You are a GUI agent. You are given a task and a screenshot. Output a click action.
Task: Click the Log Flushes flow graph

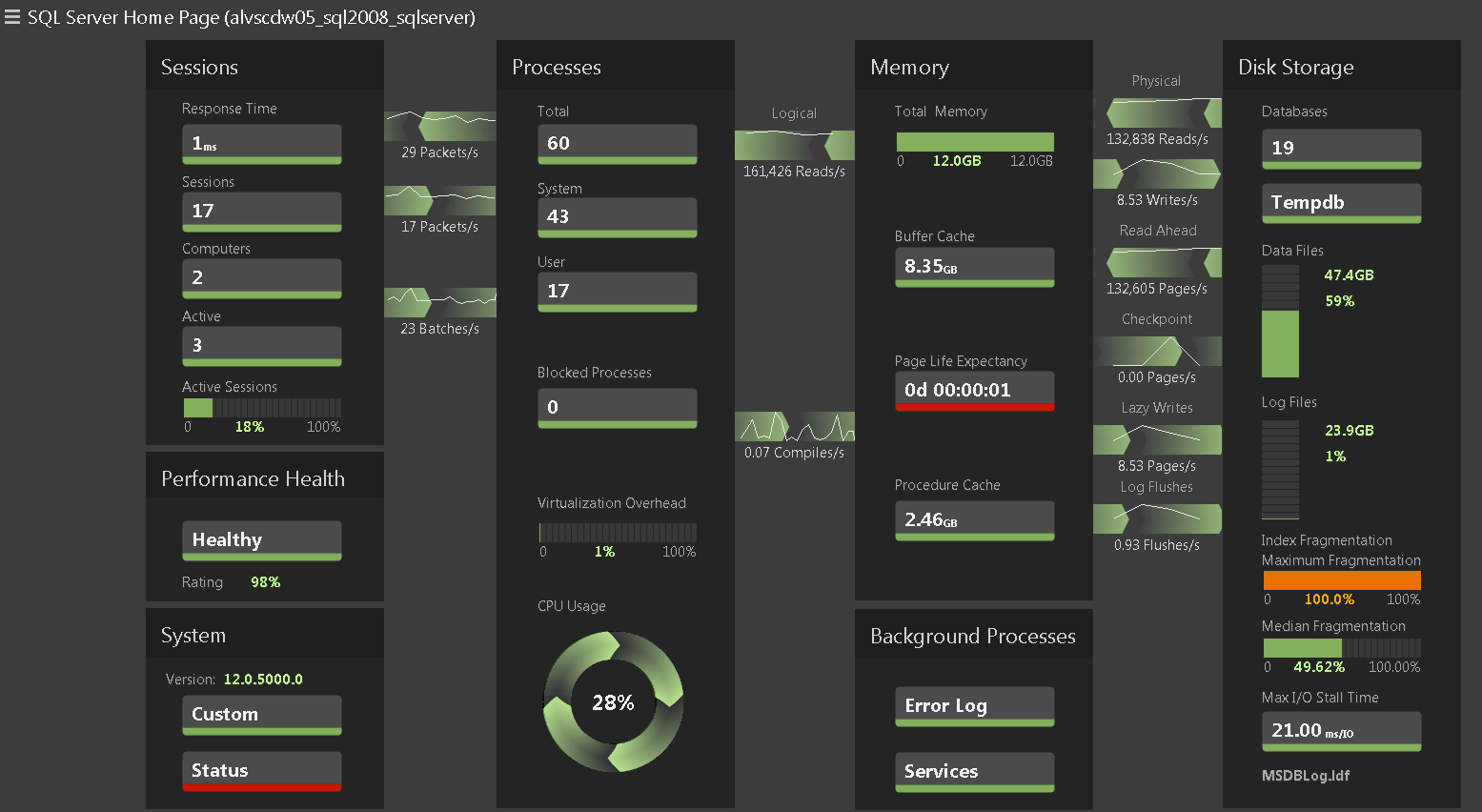pos(1157,518)
